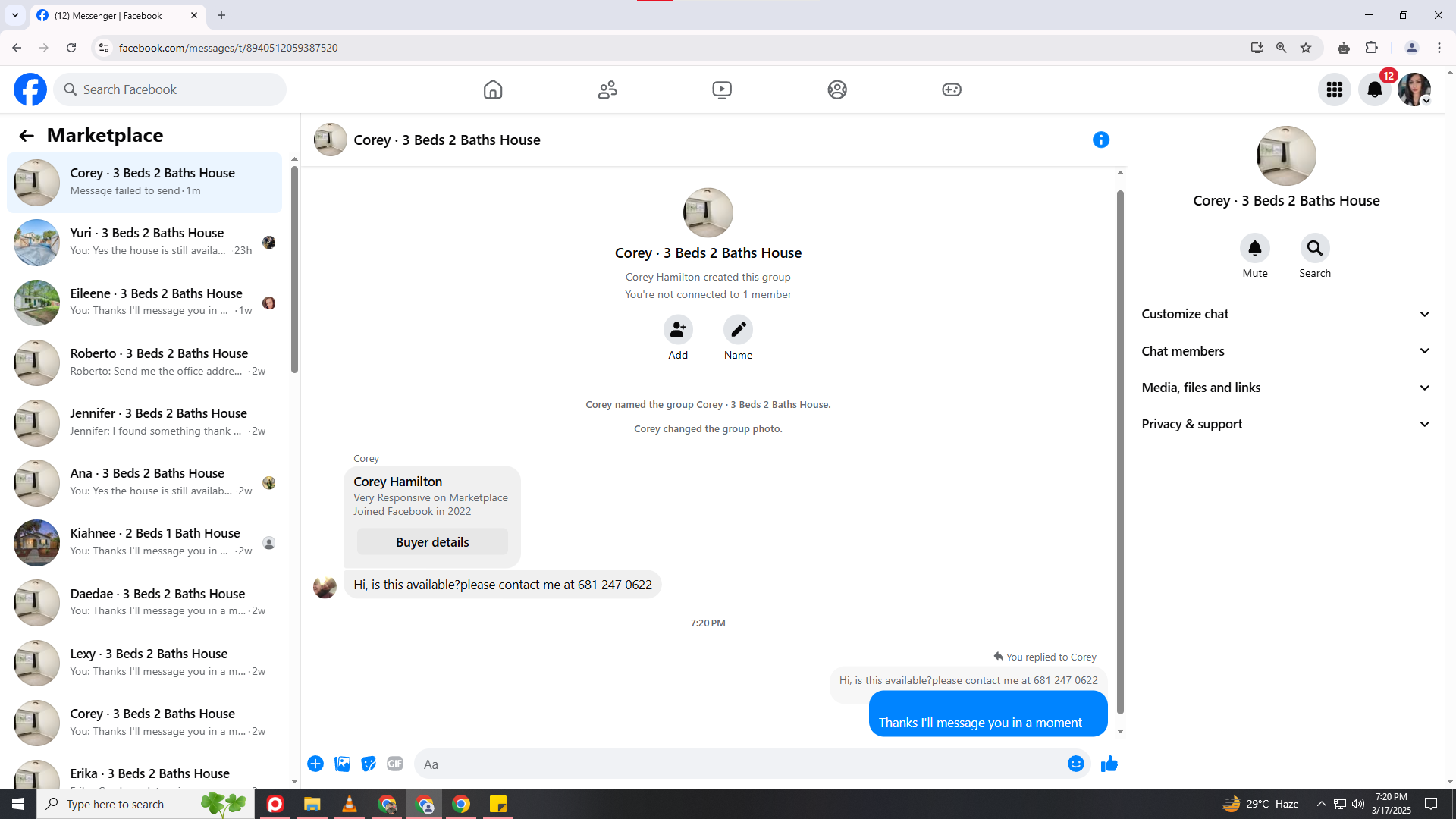
Task: Click the back arrow next to Marketplace
Action: tap(27, 136)
